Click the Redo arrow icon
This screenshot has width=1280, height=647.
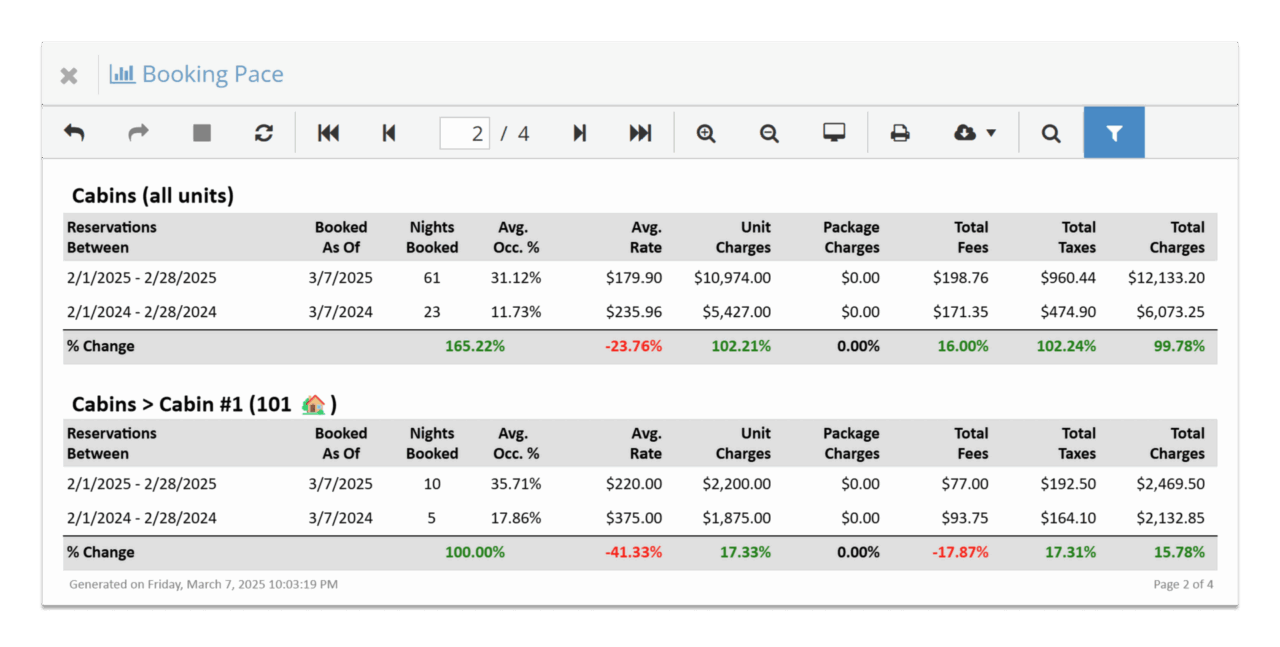click(x=137, y=132)
